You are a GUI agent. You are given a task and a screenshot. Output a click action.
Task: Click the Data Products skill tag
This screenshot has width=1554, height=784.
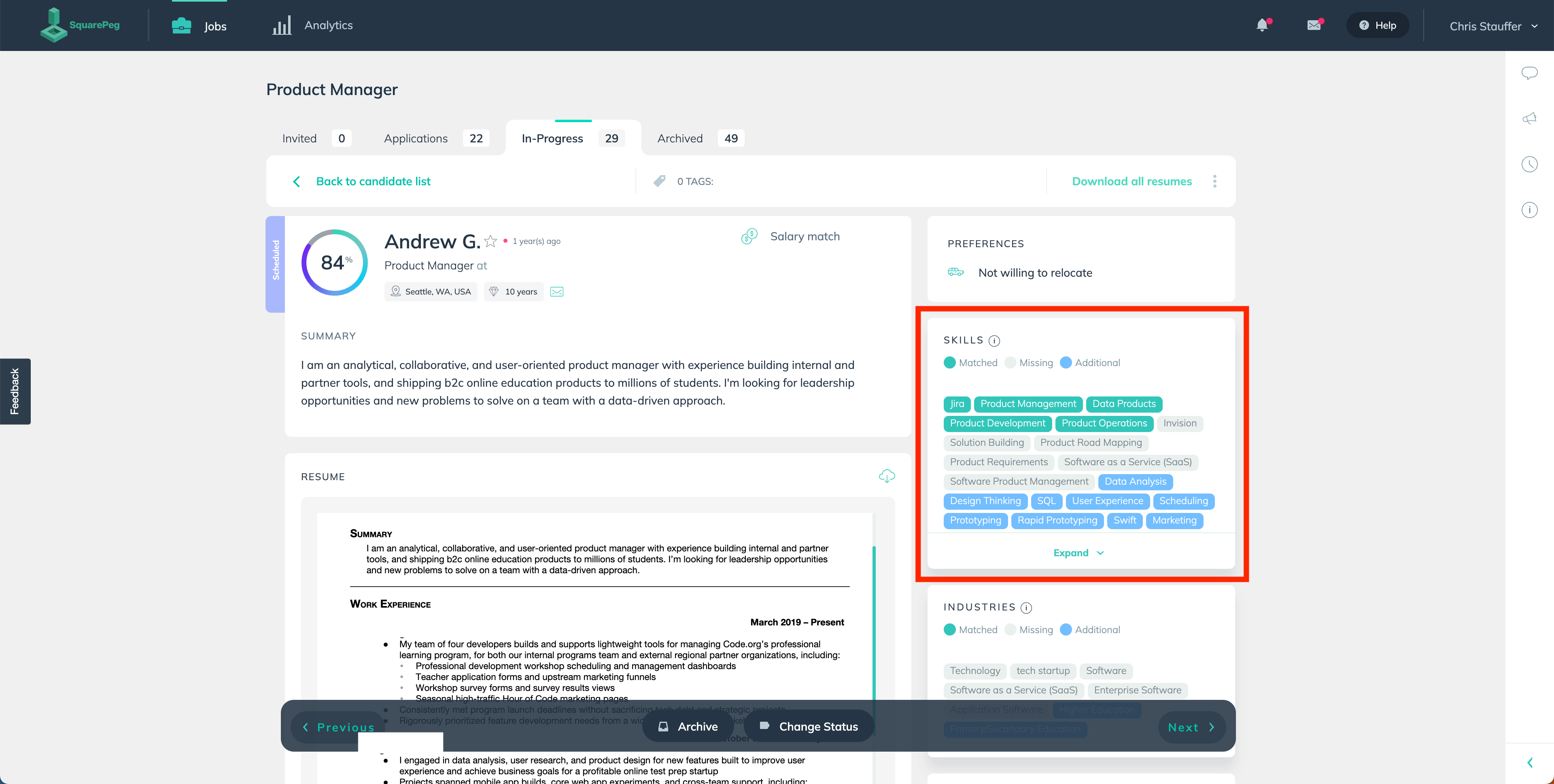(x=1124, y=404)
